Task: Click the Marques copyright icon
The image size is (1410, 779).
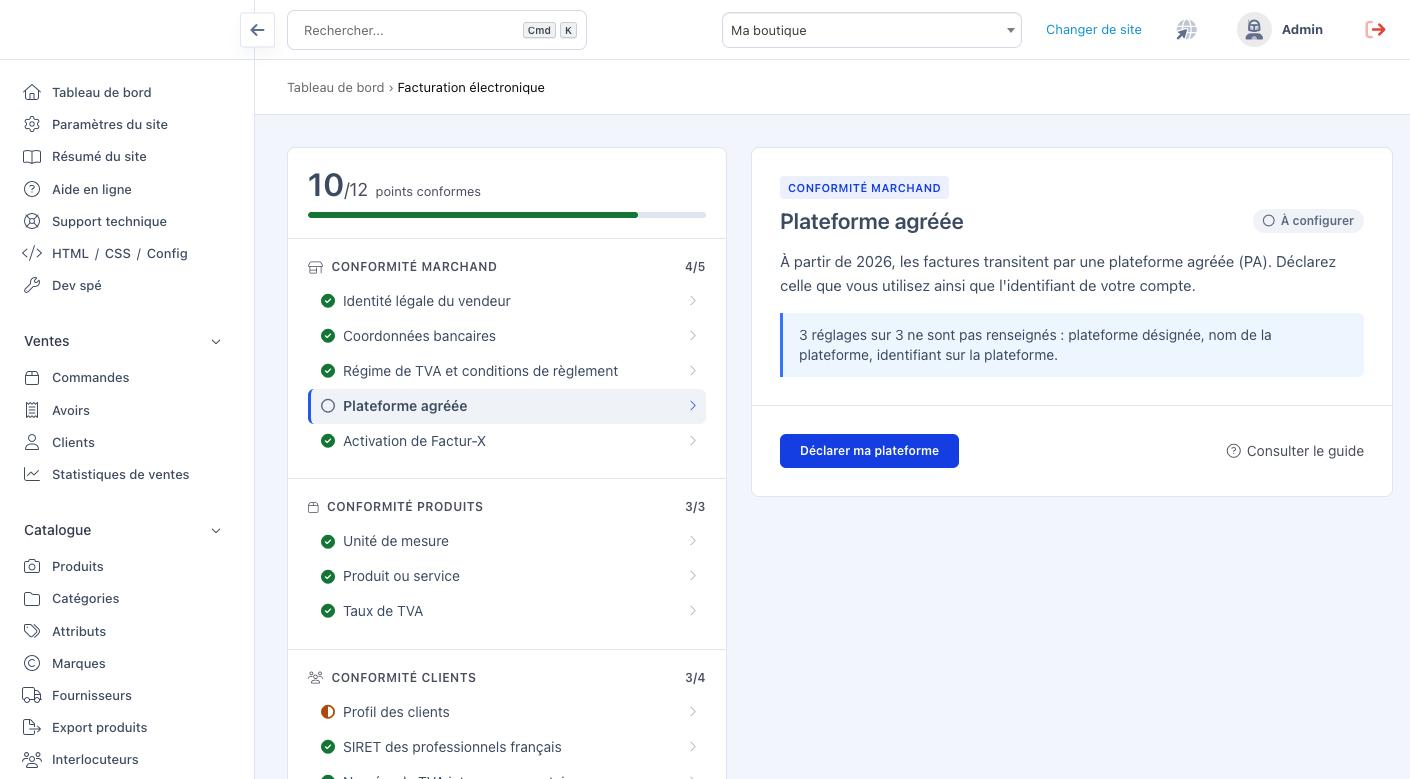Action: point(33,663)
